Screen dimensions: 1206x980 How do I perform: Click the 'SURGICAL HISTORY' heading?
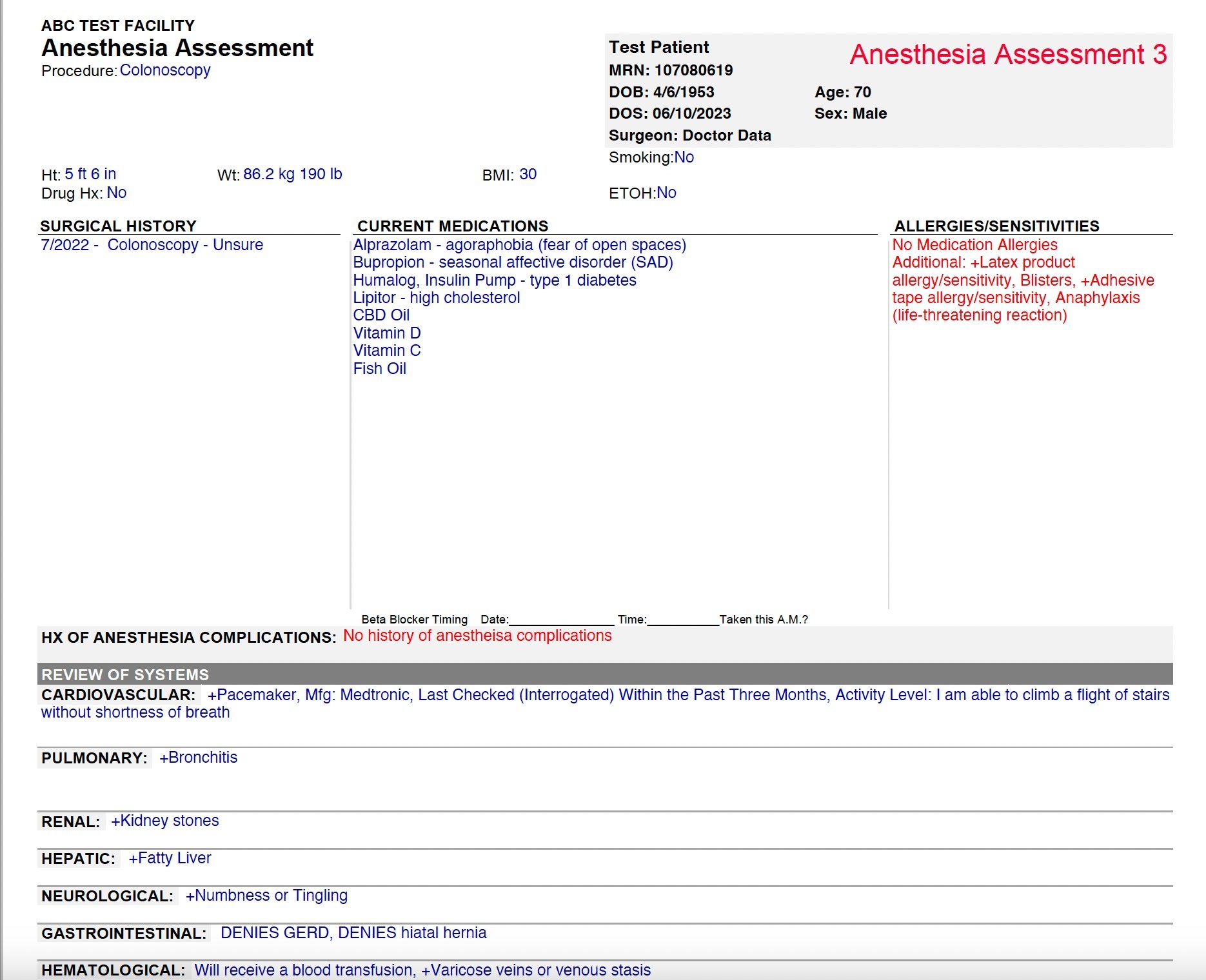click(x=118, y=226)
